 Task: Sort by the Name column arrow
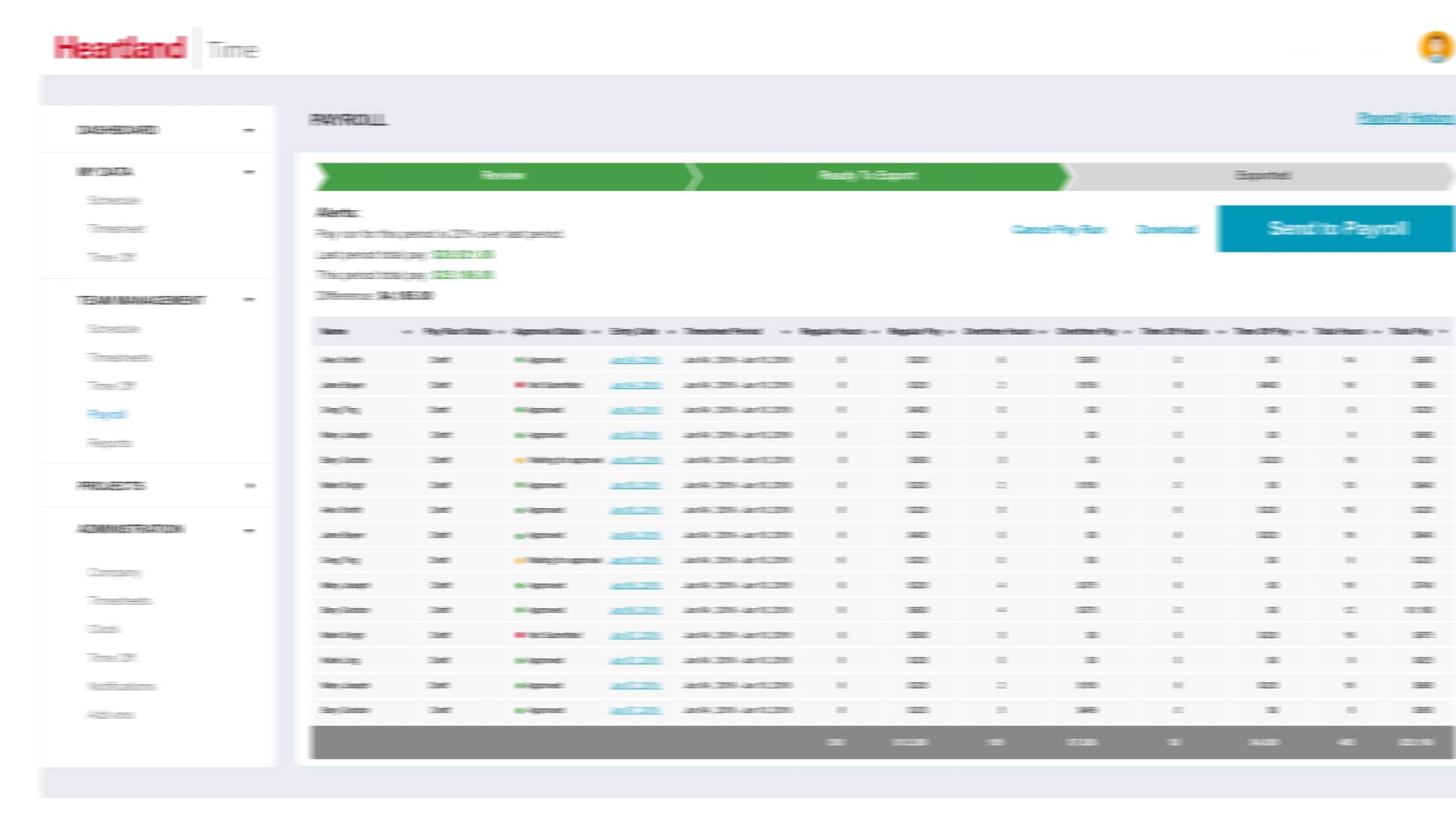407,332
